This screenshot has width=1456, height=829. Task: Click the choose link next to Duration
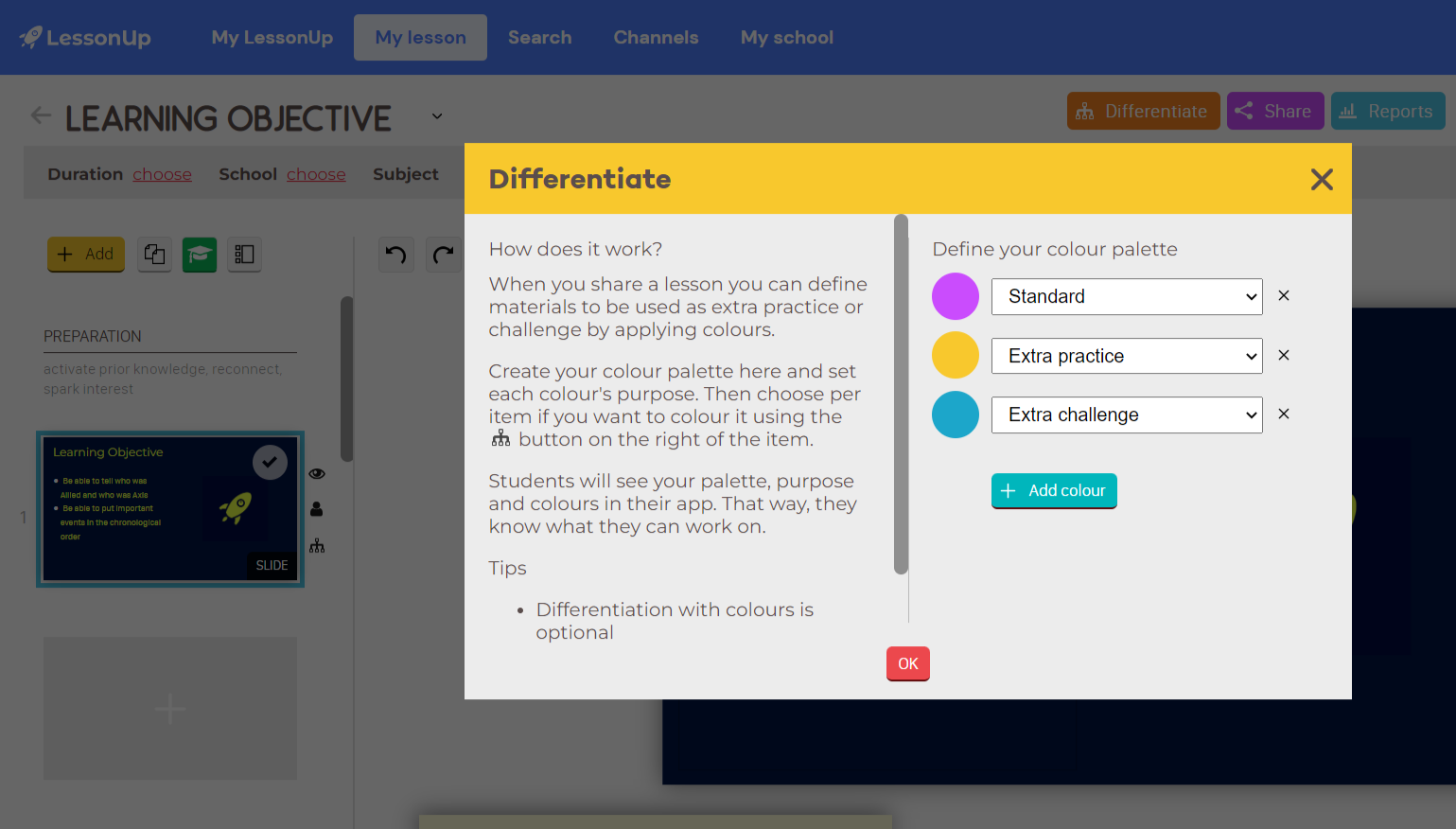(162, 174)
